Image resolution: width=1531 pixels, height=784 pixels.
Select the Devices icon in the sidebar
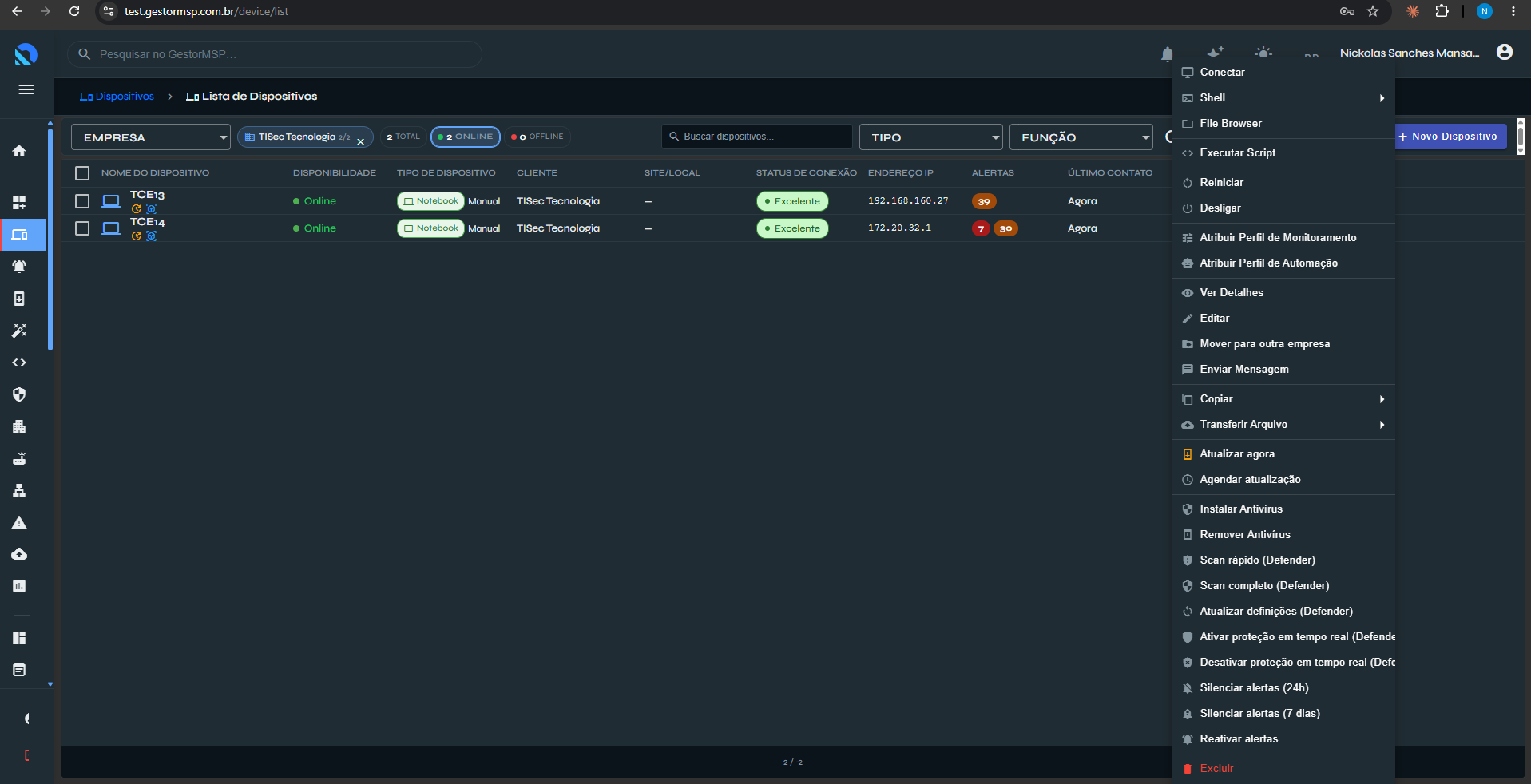click(20, 235)
